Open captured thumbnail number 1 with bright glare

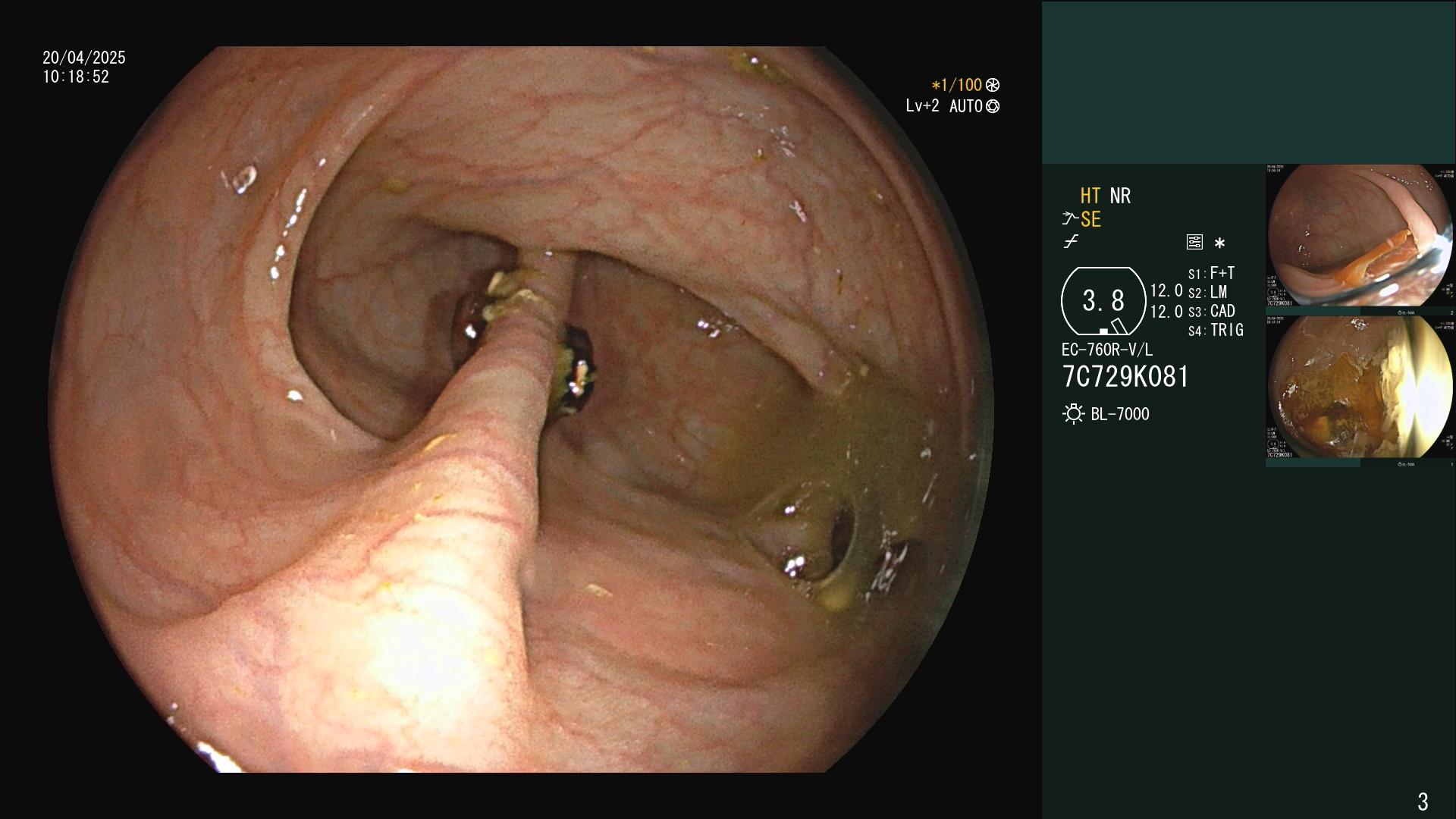(x=1360, y=387)
